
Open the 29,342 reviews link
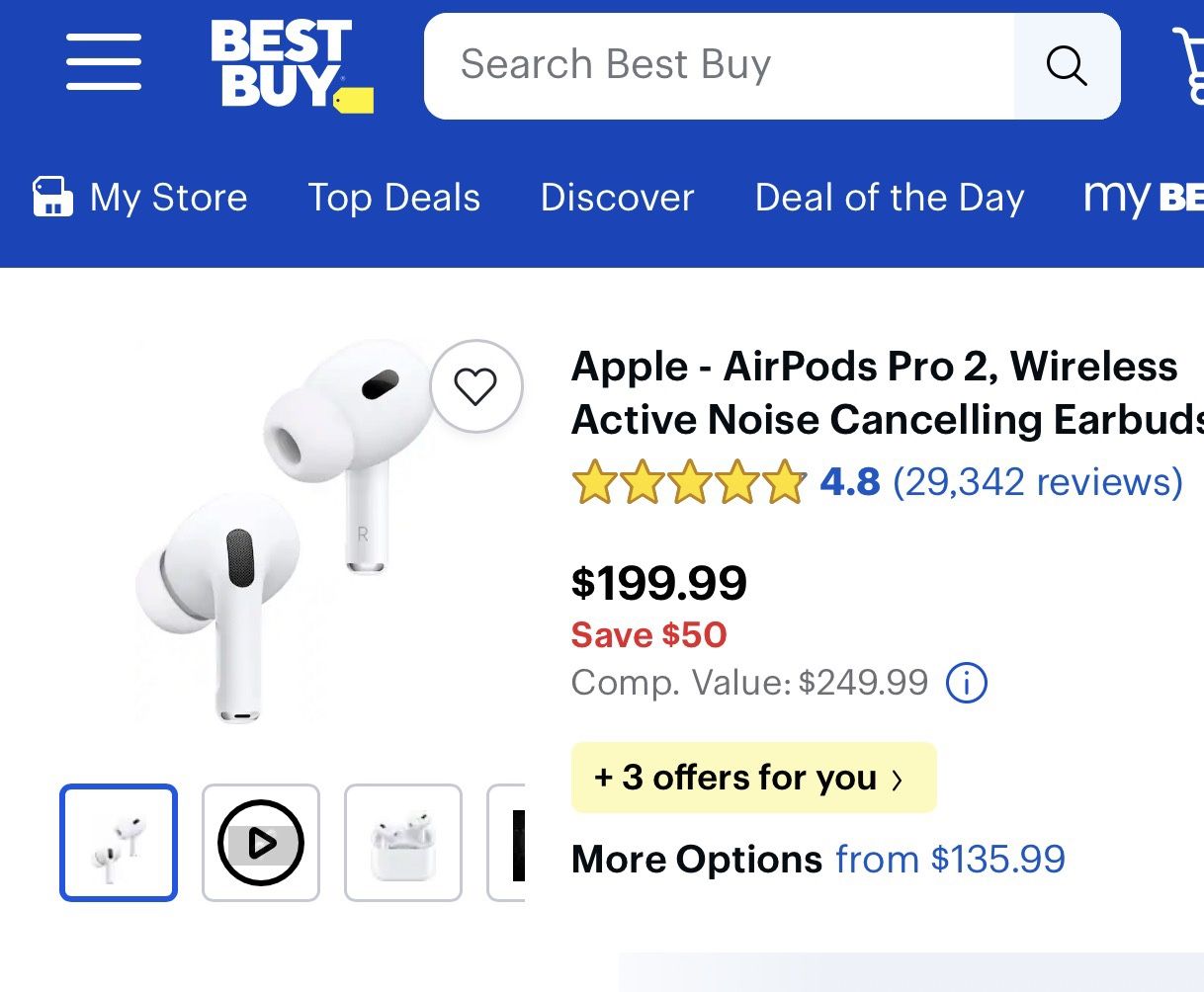pyautogui.click(x=1037, y=482)
